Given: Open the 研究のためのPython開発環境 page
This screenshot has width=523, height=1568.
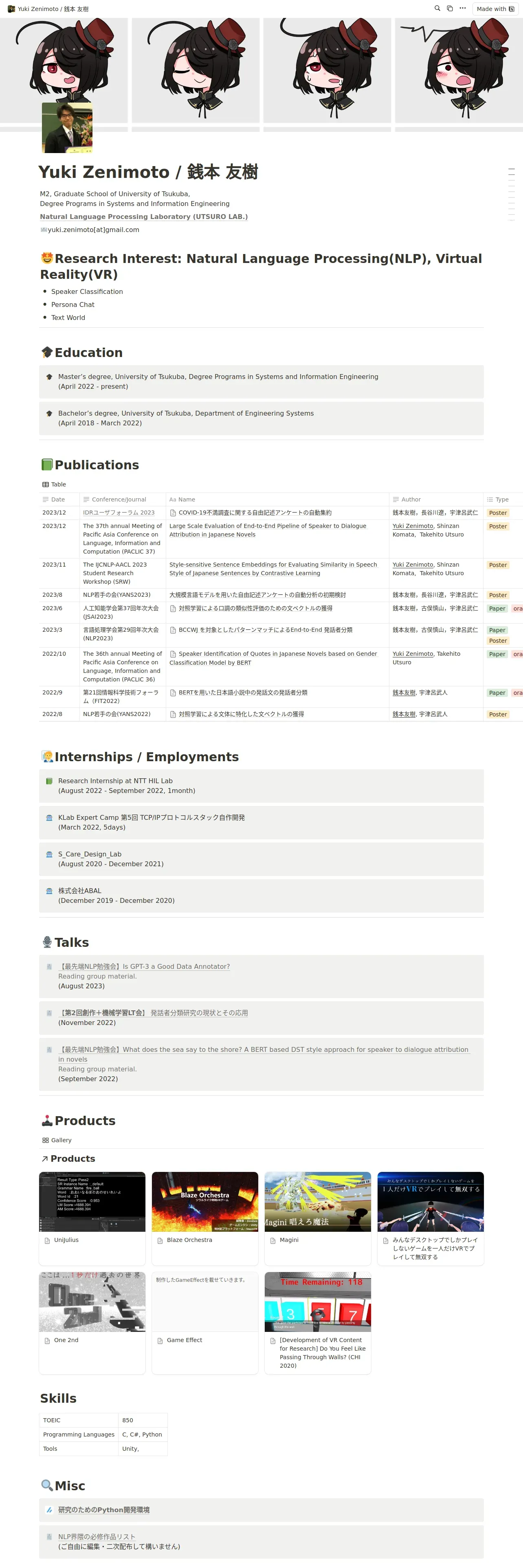Looking at the screenshot, I should (104, 1509).
